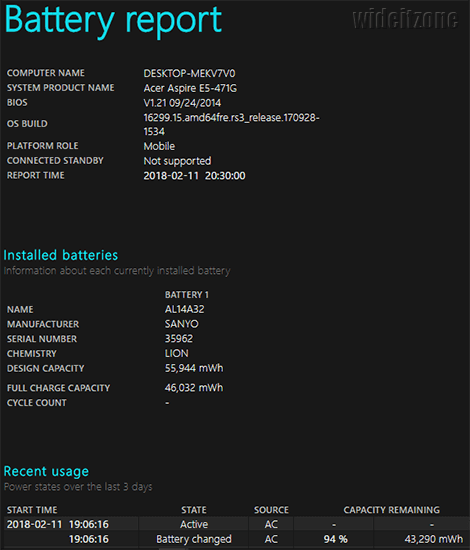Click the SOURCE column header
The image size is (470, 550).
tap(271, 510)
